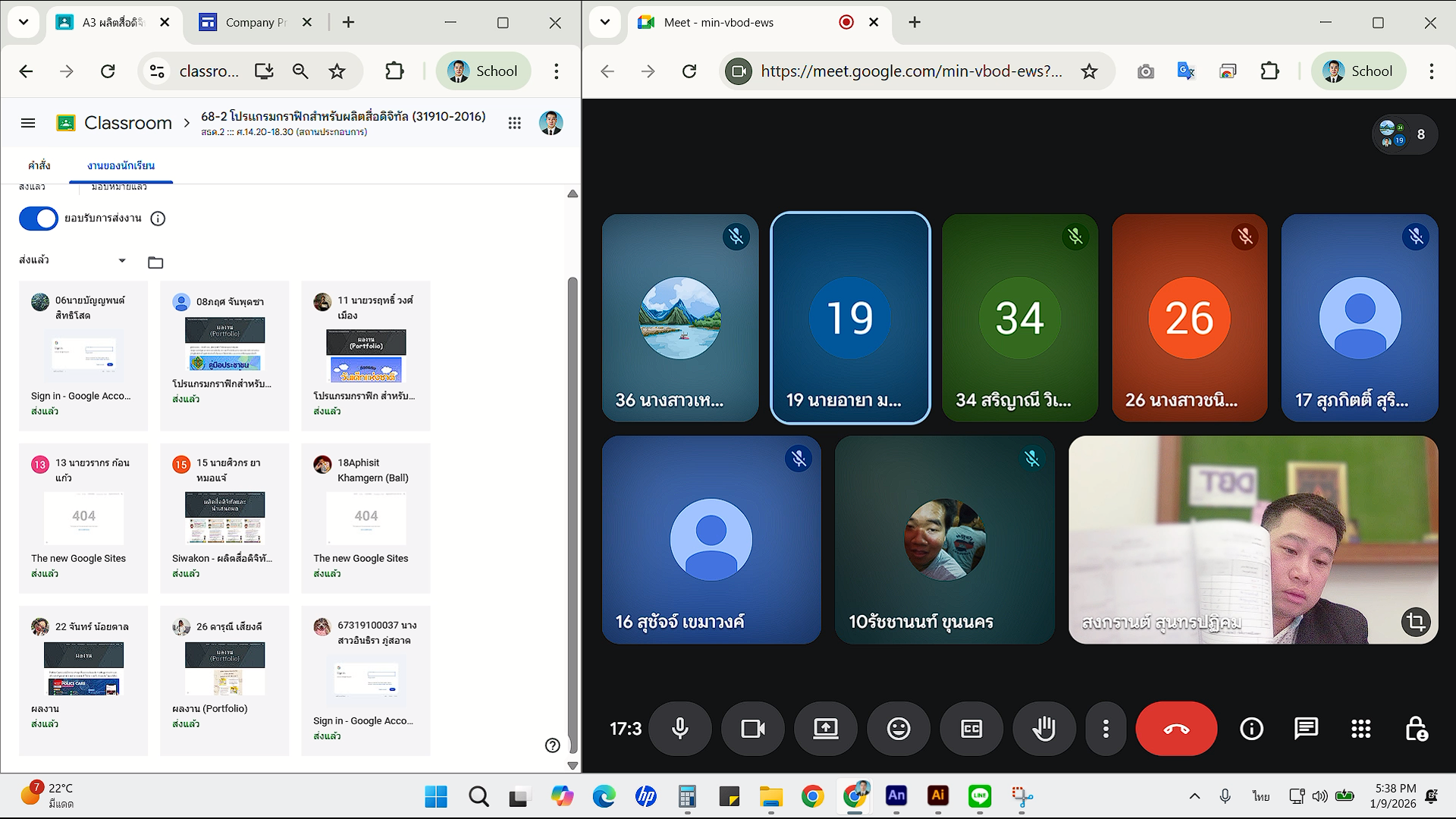Select participant tile 19 in Meet
This screenshot has width=1456, height=819.
[x=850, y=318]
